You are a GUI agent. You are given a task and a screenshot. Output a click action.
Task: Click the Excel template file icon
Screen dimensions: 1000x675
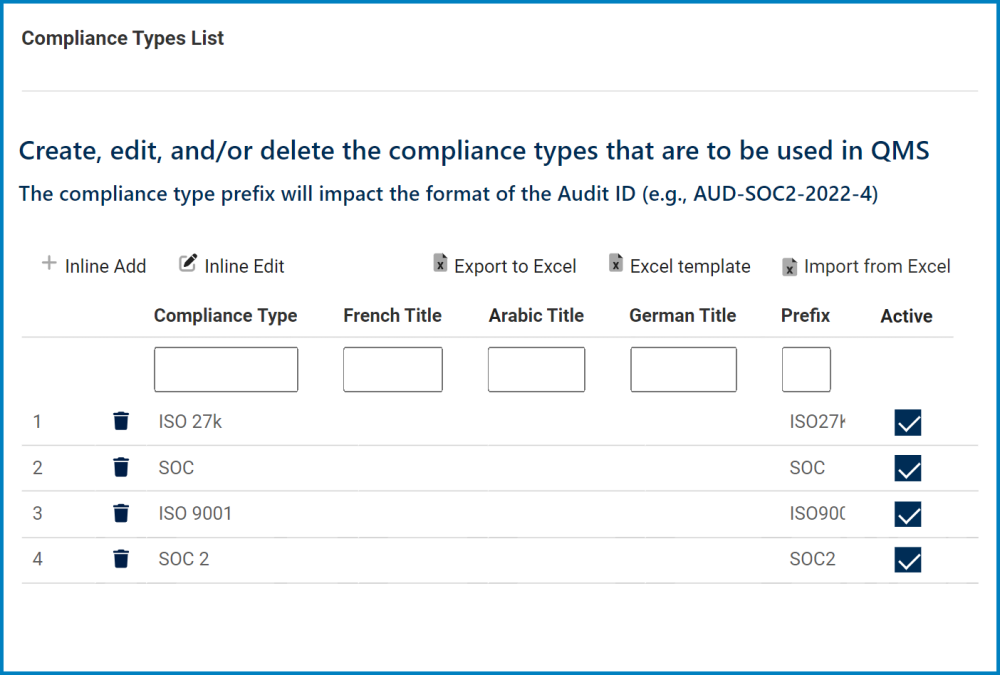(614, 264)
